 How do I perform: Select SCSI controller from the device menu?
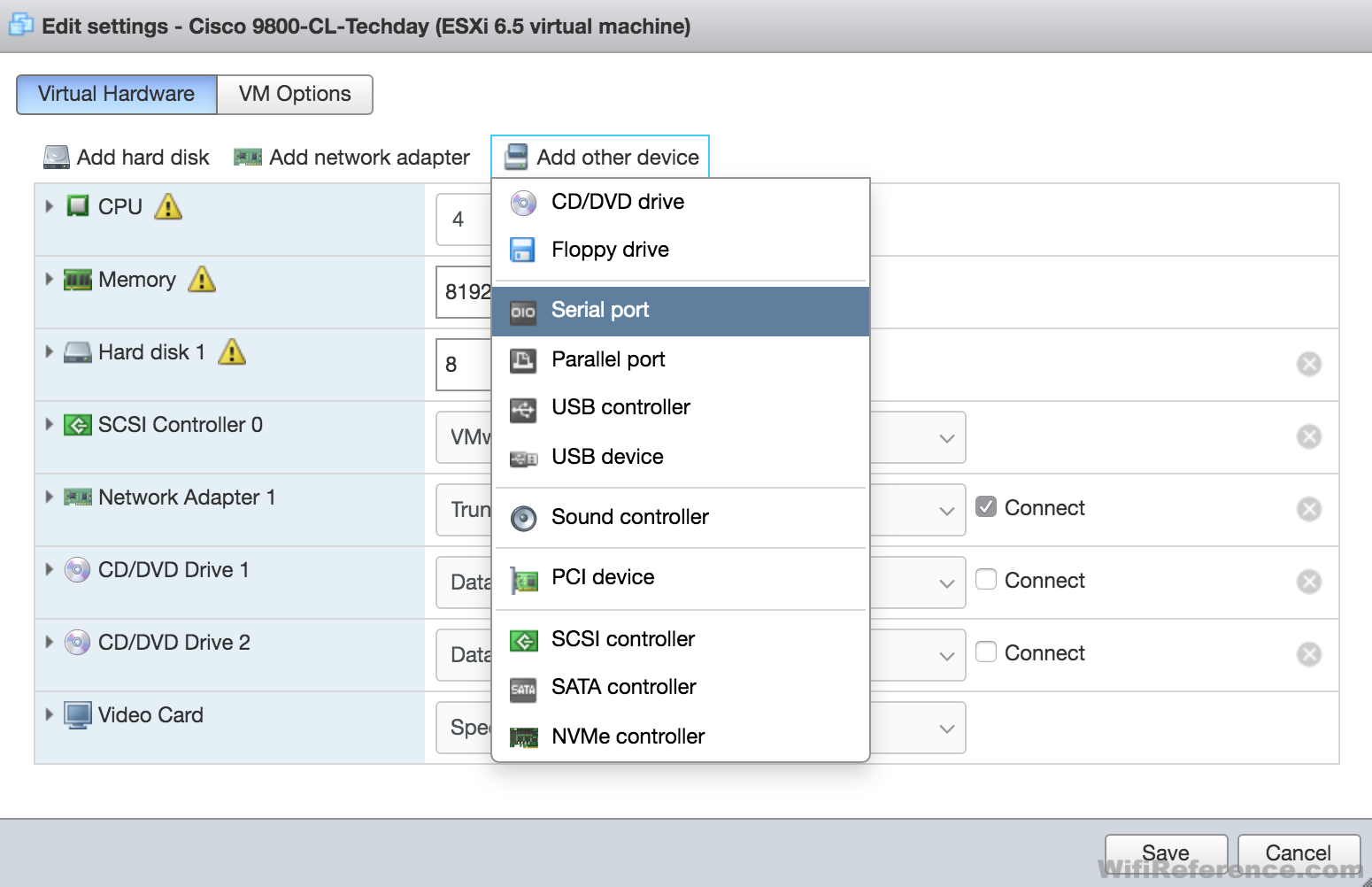pos(681,639)
